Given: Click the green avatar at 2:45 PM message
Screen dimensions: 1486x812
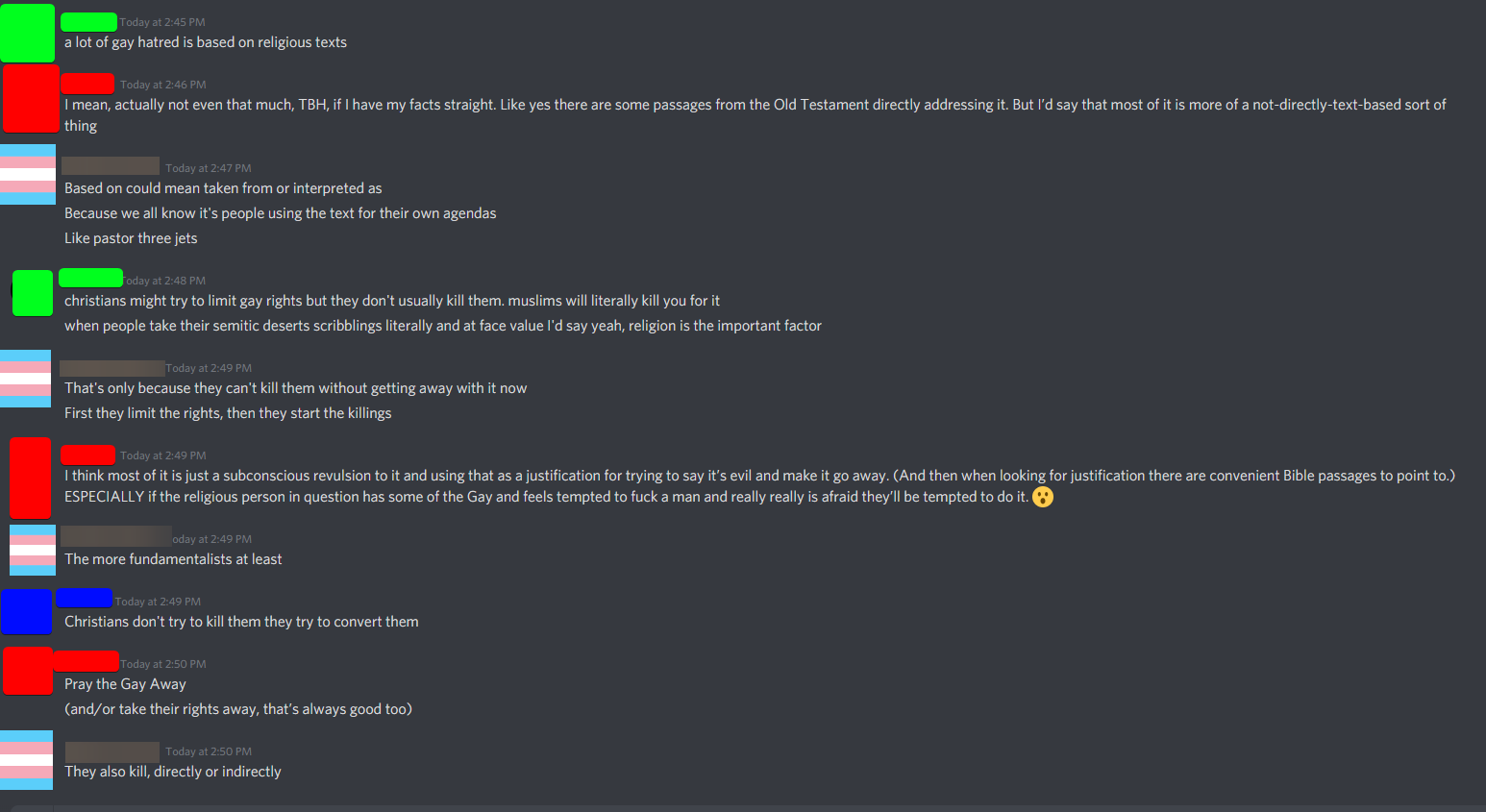Looking at the screenshot, I should (x=27, y=33).
